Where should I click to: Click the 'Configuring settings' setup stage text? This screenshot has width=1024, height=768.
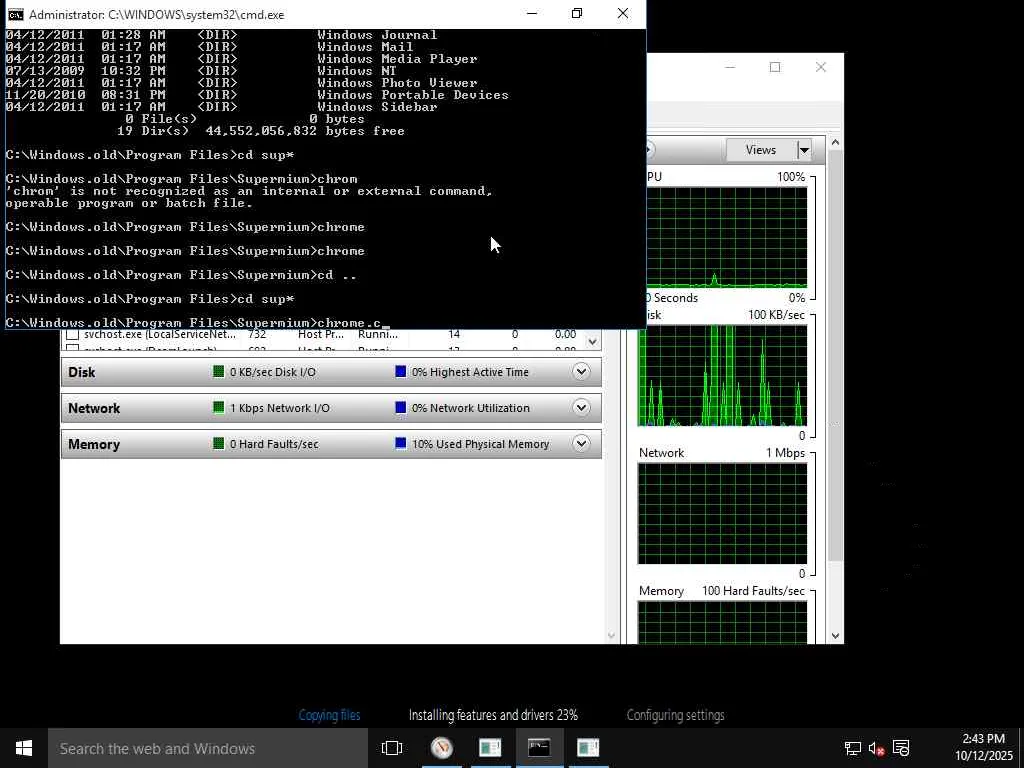[x=675, y=715]
